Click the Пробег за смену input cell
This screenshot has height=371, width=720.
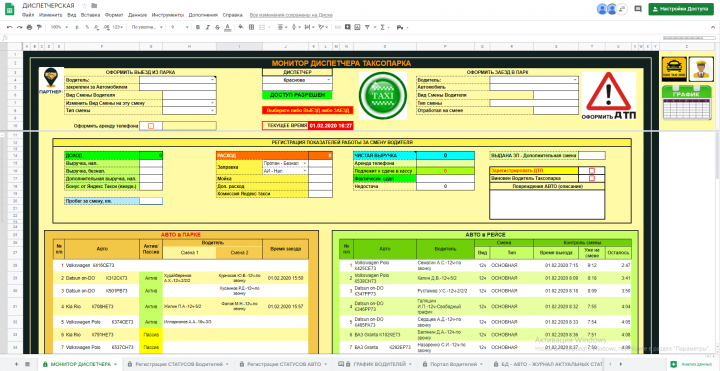click(x=151, y=201)
